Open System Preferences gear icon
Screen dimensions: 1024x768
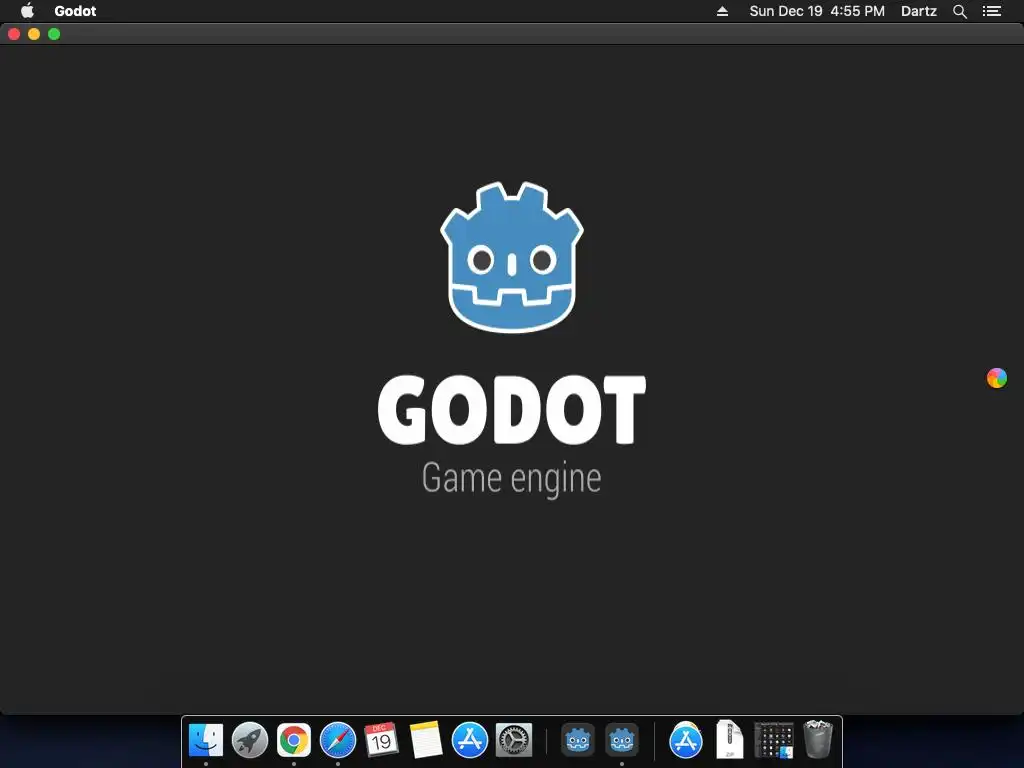point(514,741)
